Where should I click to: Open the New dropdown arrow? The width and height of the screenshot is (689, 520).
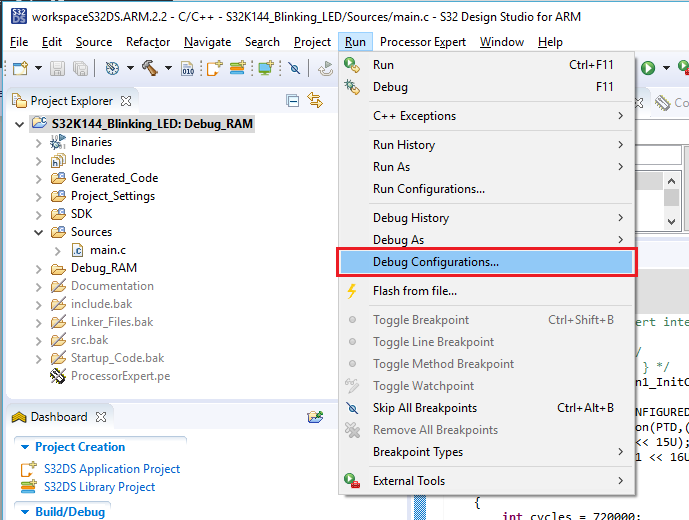click(x=38, y=68)
